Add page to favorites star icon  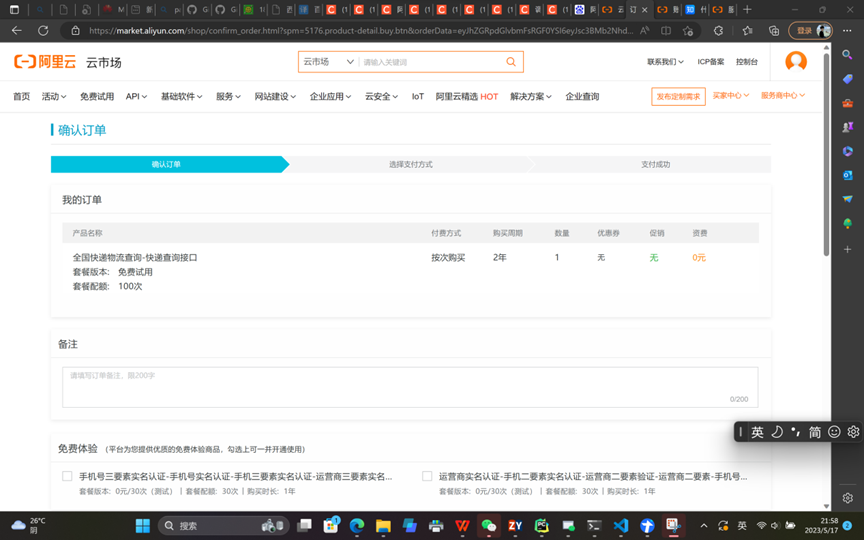tap(688, 31)
